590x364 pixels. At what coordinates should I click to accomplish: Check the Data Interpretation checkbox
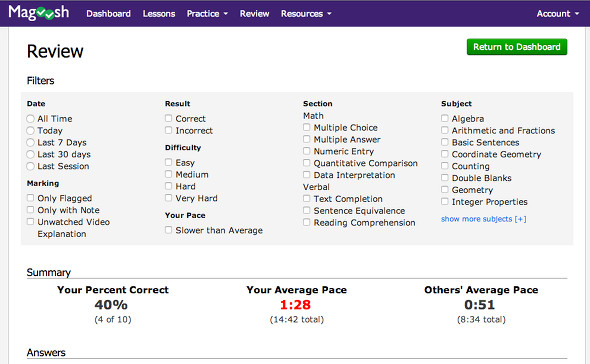click(307, 175)
